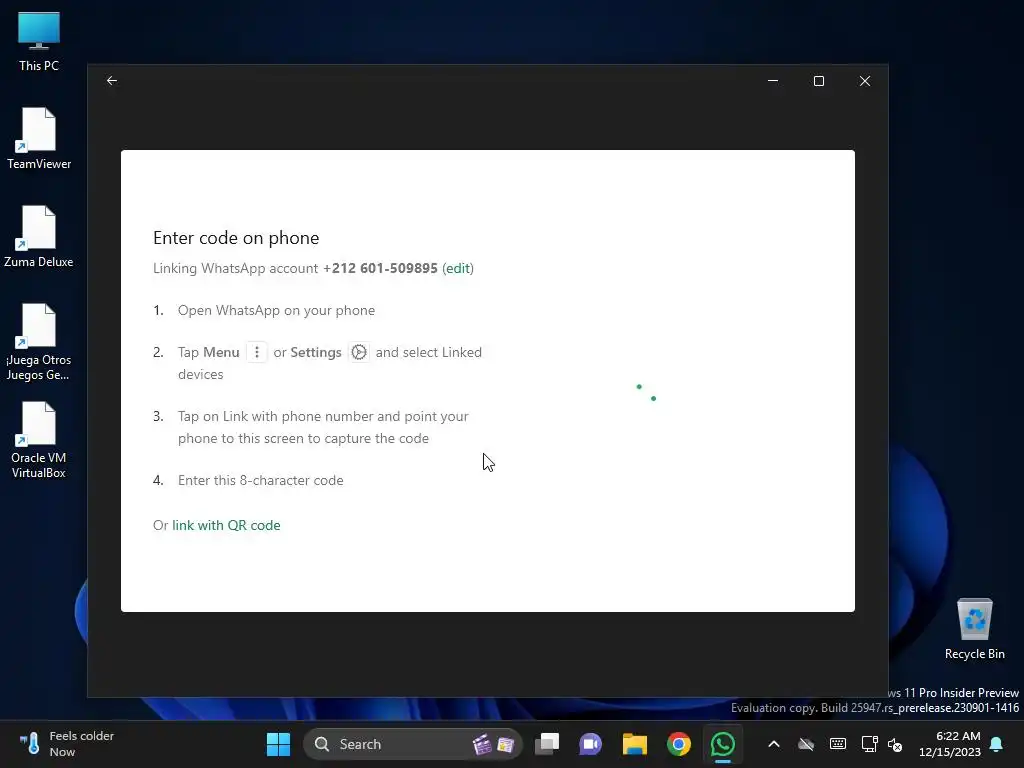Select the TeamViewer desktop shortcut
Viewport: 1024px width, 768px height.
coord(39,138)
